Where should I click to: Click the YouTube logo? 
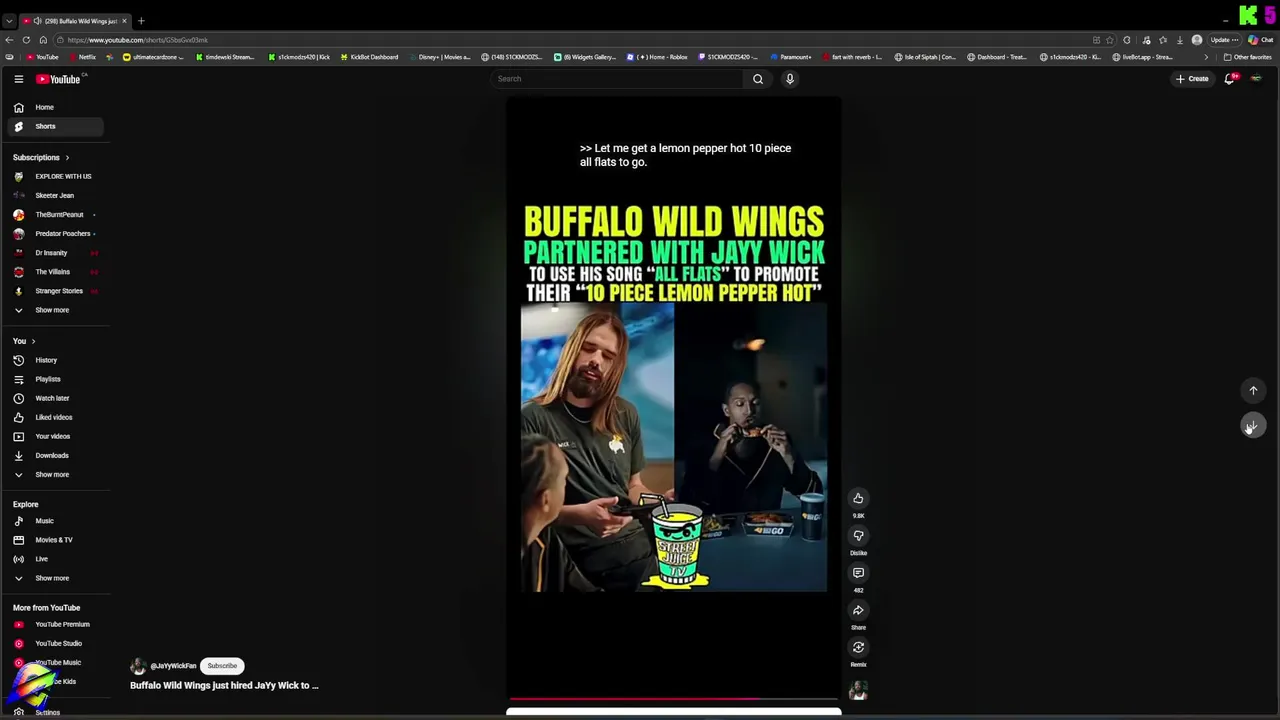point(58,79)
